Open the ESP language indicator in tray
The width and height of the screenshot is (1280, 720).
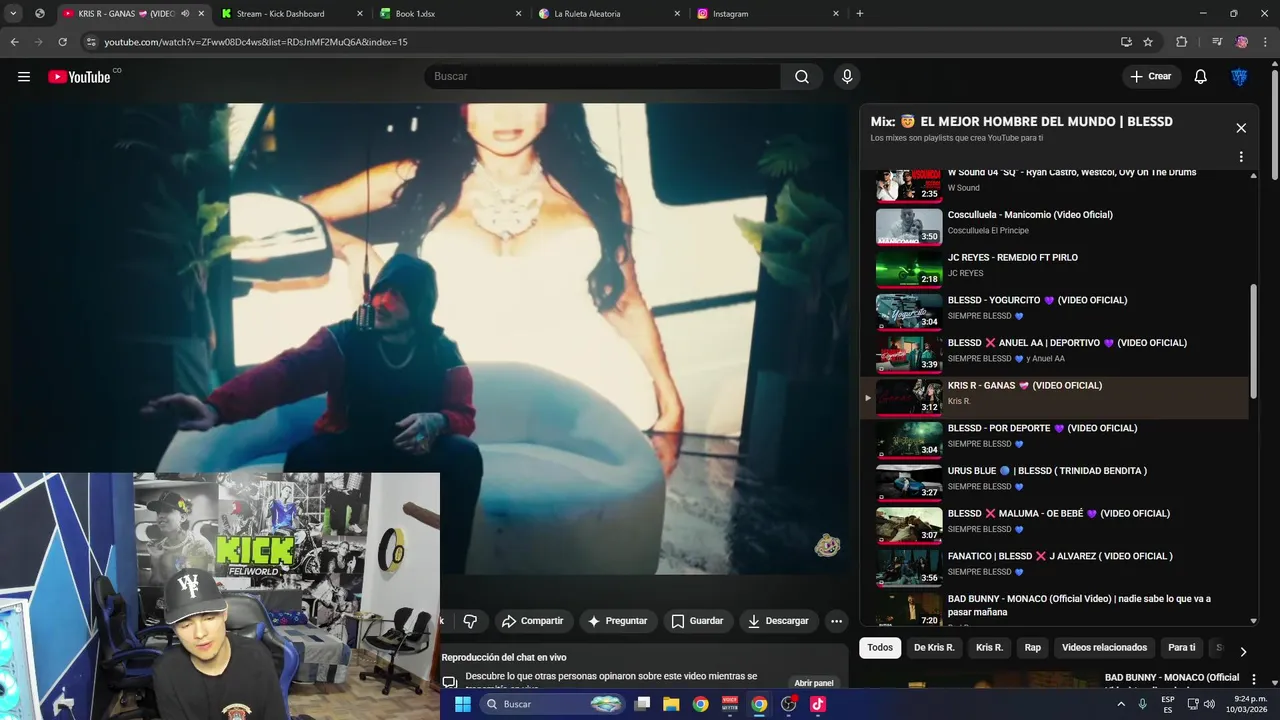1168,704
